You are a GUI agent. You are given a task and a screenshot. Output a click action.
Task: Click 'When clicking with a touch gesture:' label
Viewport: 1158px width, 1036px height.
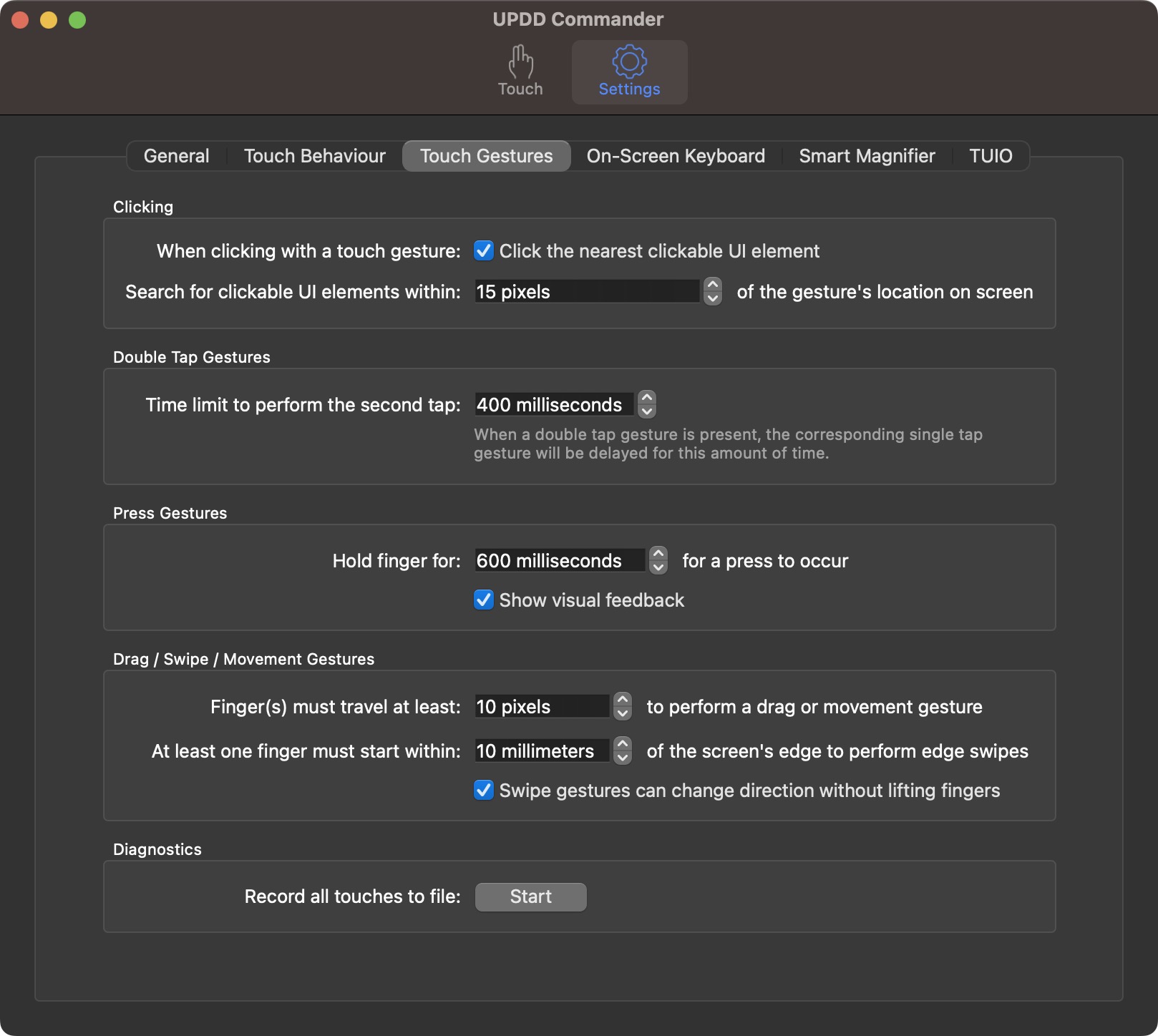(x=309, y=251)
